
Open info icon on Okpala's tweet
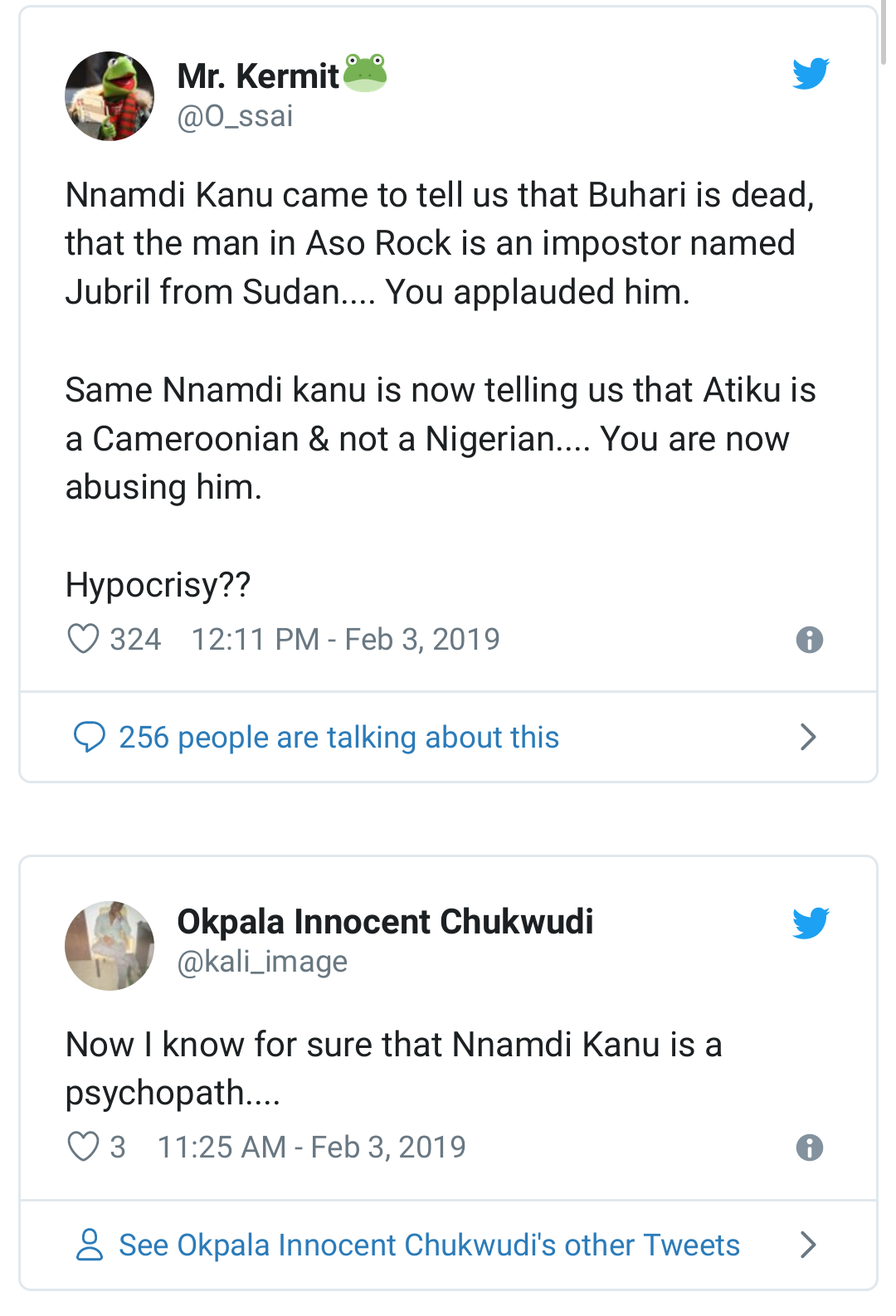coord(809,1148)
